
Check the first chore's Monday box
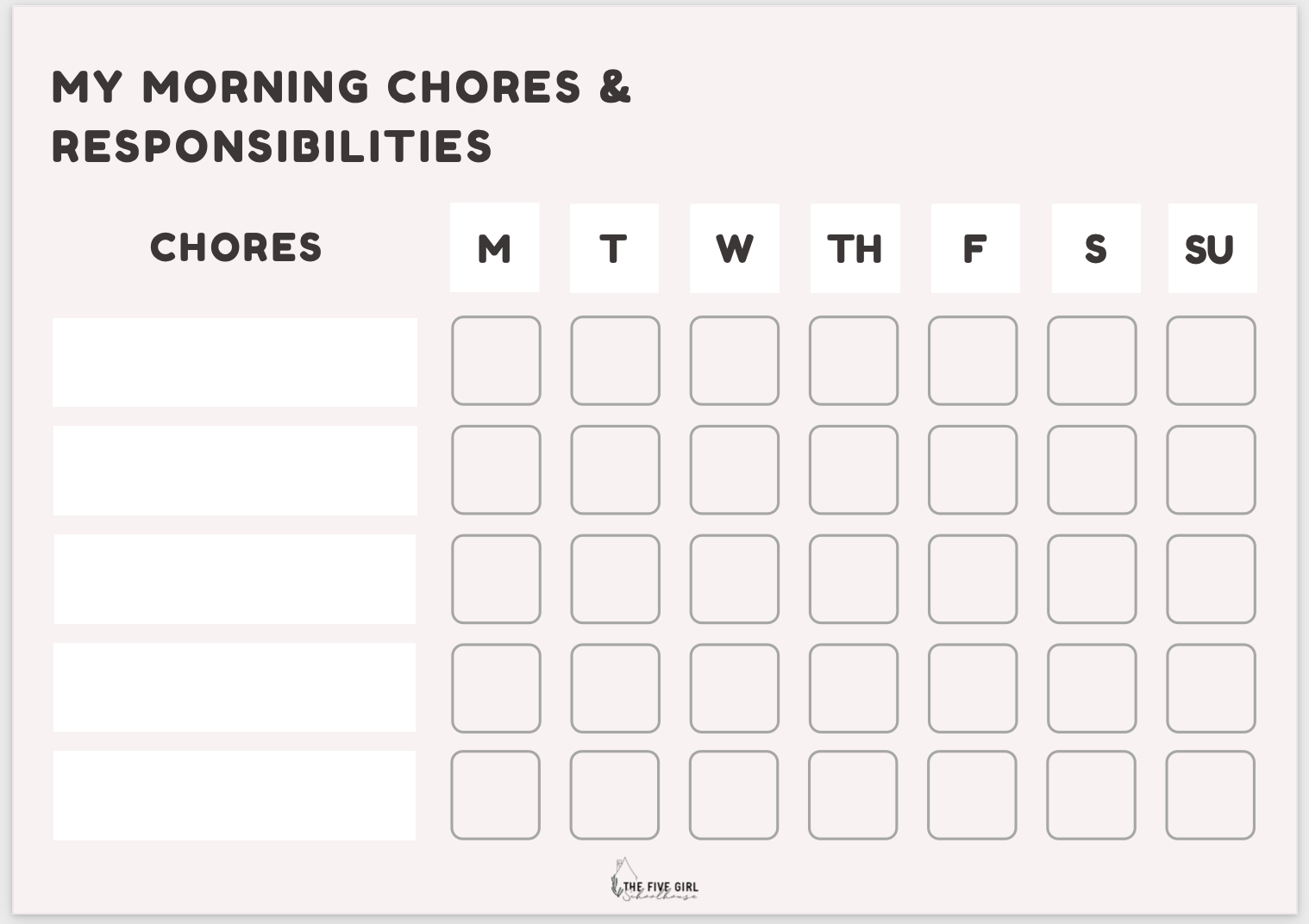pyautogui.click(x=496, y=360)
